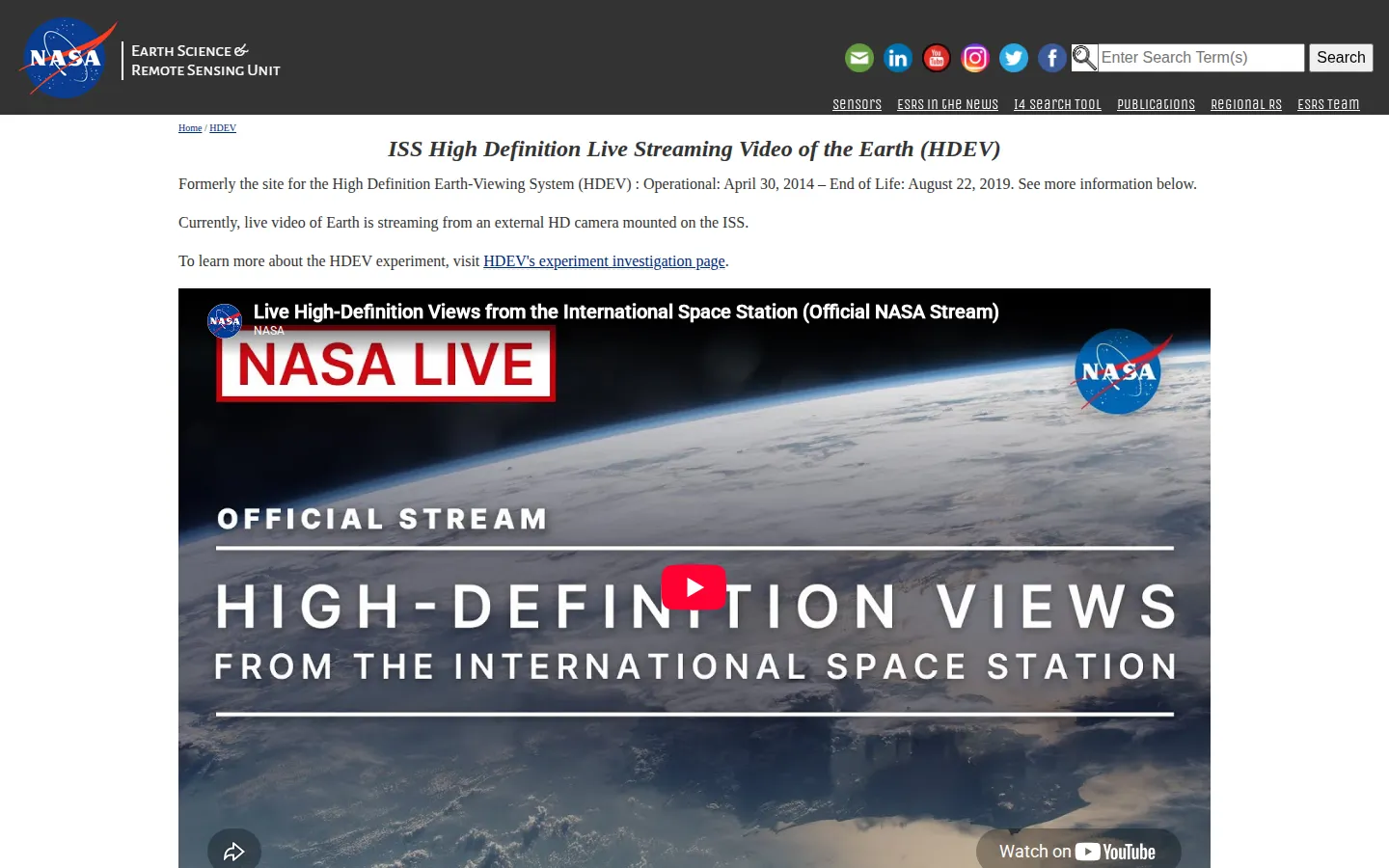The height and width of the screenshot is (868, 1389).
Task: Open the Sensors menu
Action: click(x=857, y=104)
